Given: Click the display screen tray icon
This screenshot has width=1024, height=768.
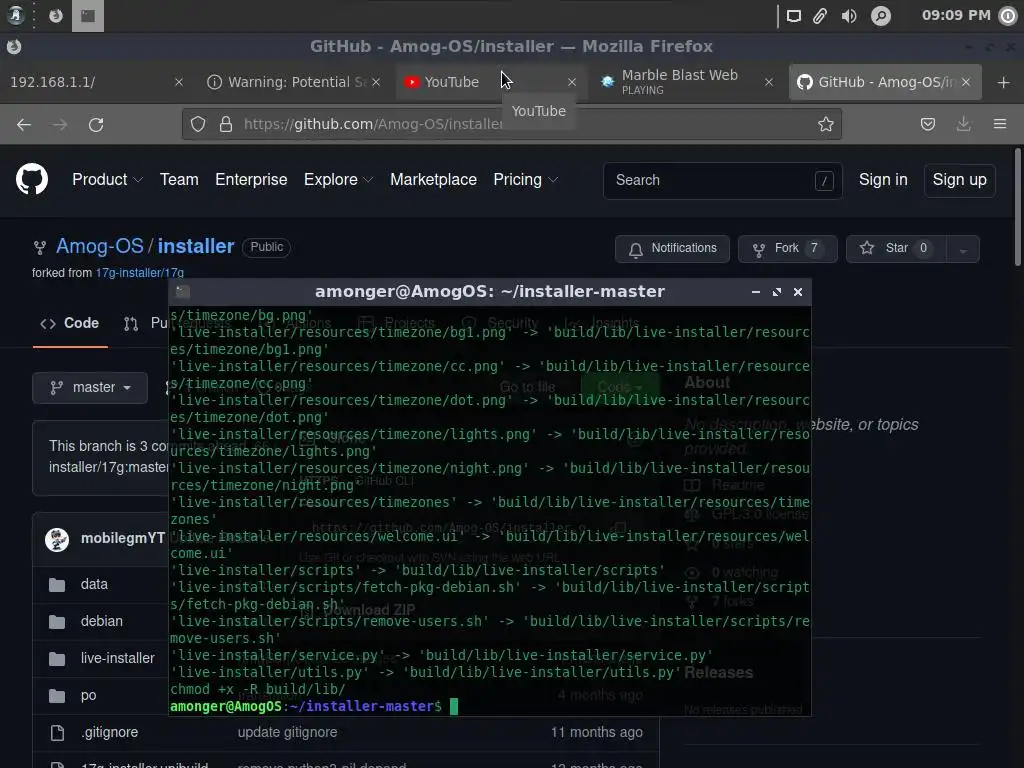Looking at the screenshot, I should [x=793, y=16].
